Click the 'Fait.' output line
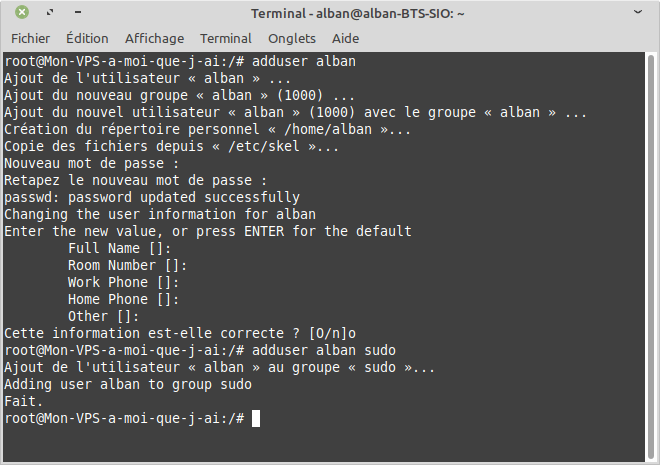The width and height of the screenshot is (660, 465). coord(24,401)
